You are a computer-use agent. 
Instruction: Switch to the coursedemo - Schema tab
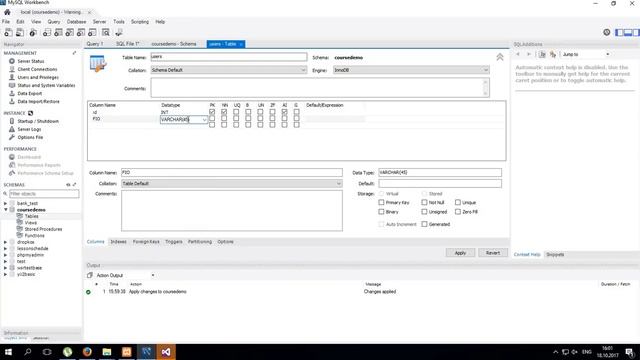pos(174,44)
